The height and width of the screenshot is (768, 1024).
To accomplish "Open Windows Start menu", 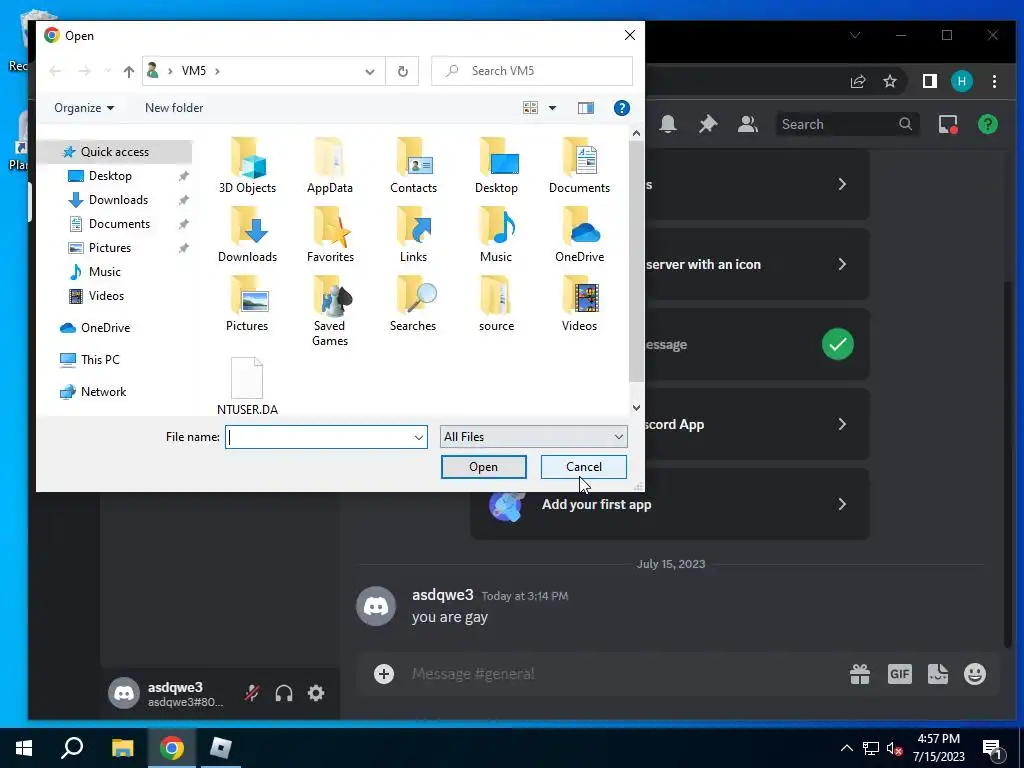I will (24, 748).
